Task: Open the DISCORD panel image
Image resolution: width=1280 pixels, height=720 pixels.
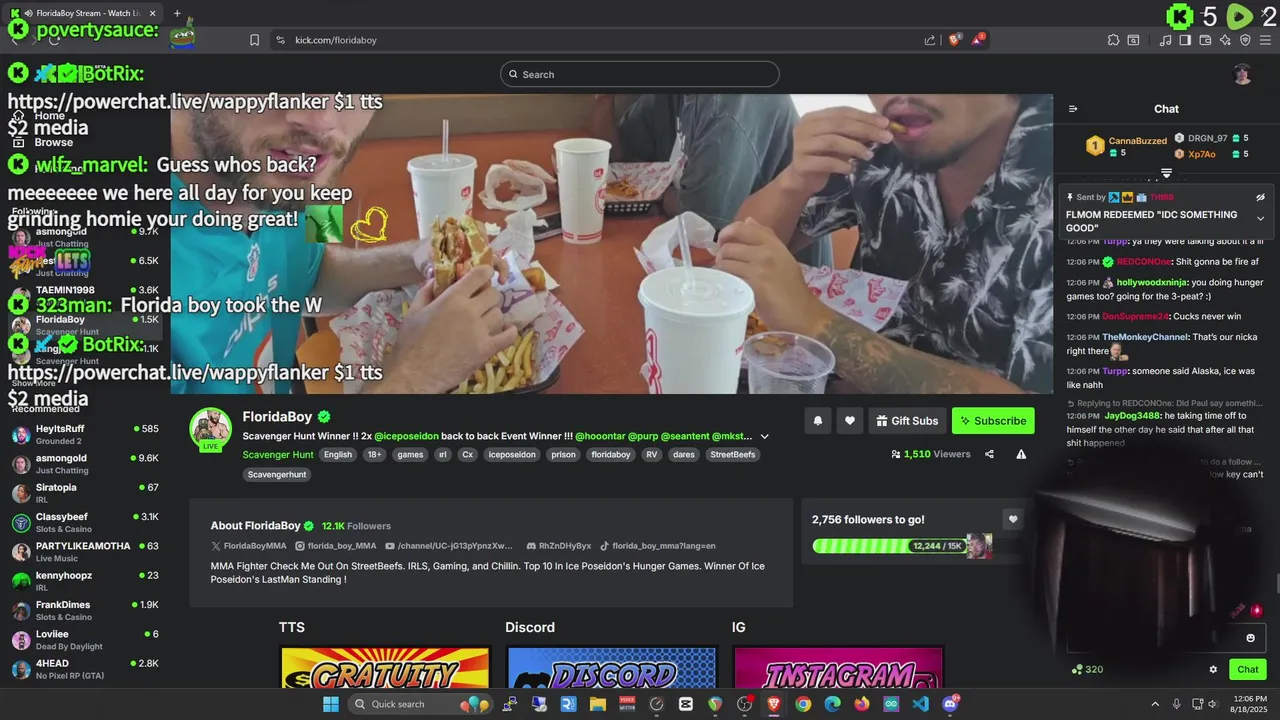Action: point(612,667)
